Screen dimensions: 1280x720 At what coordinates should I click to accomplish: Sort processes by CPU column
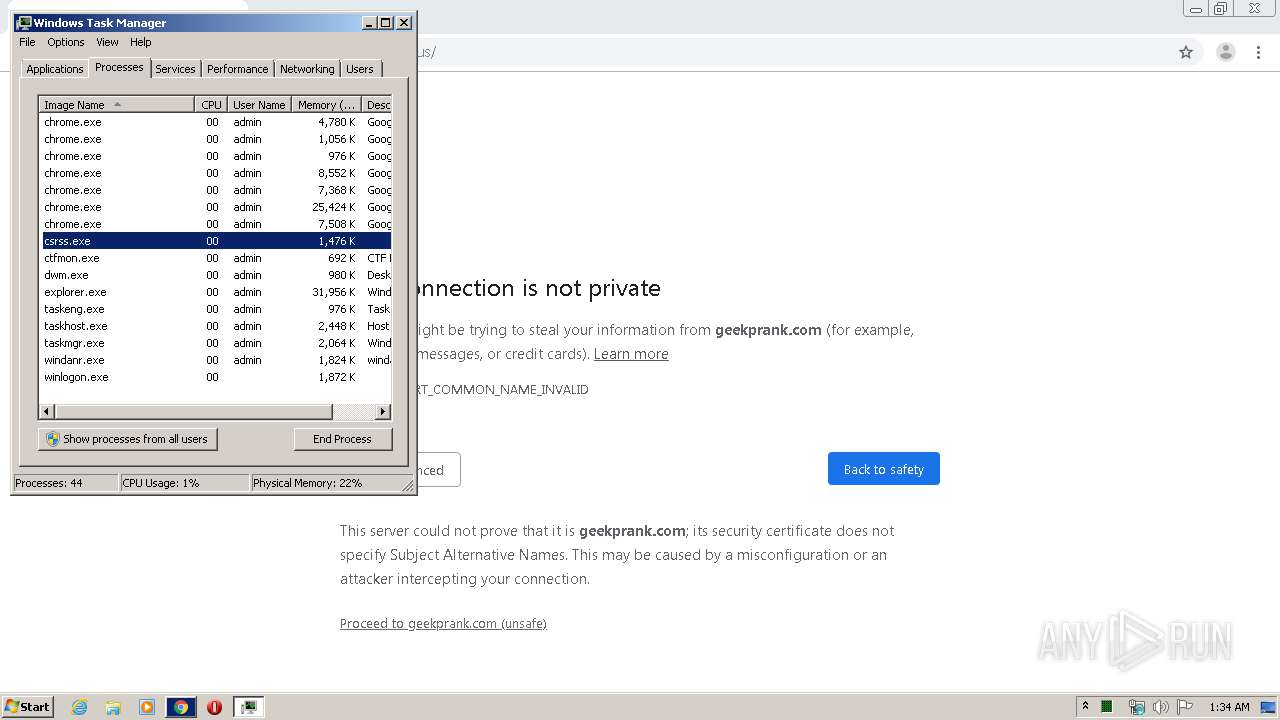tap(211, 105)
